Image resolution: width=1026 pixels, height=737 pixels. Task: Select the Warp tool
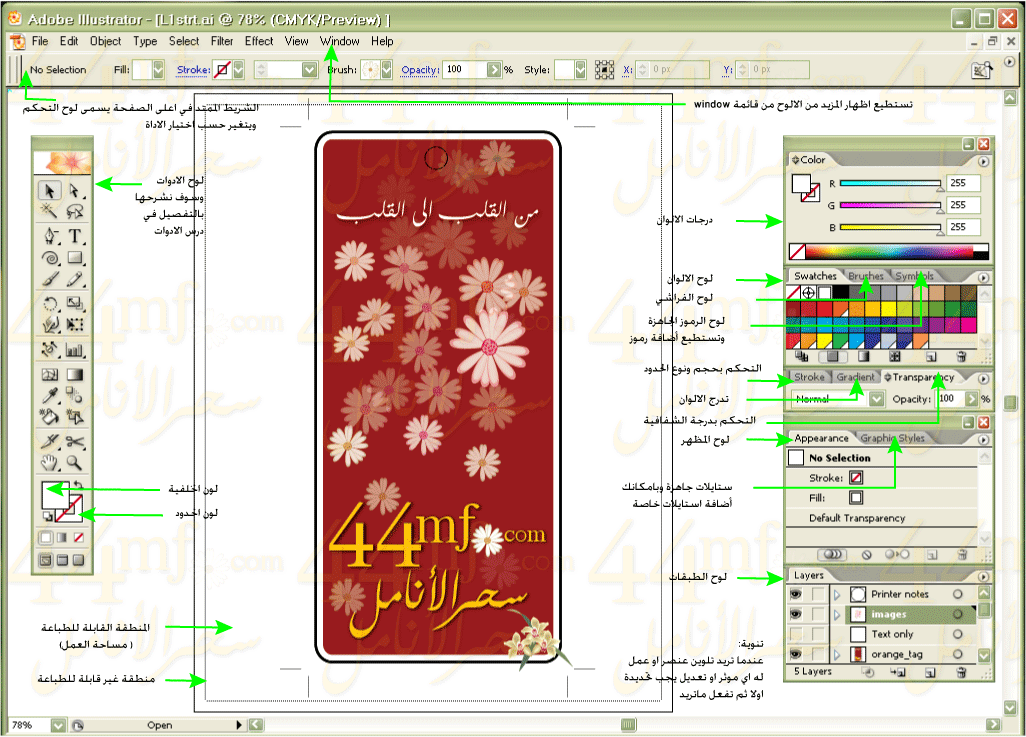click(50, 324)
